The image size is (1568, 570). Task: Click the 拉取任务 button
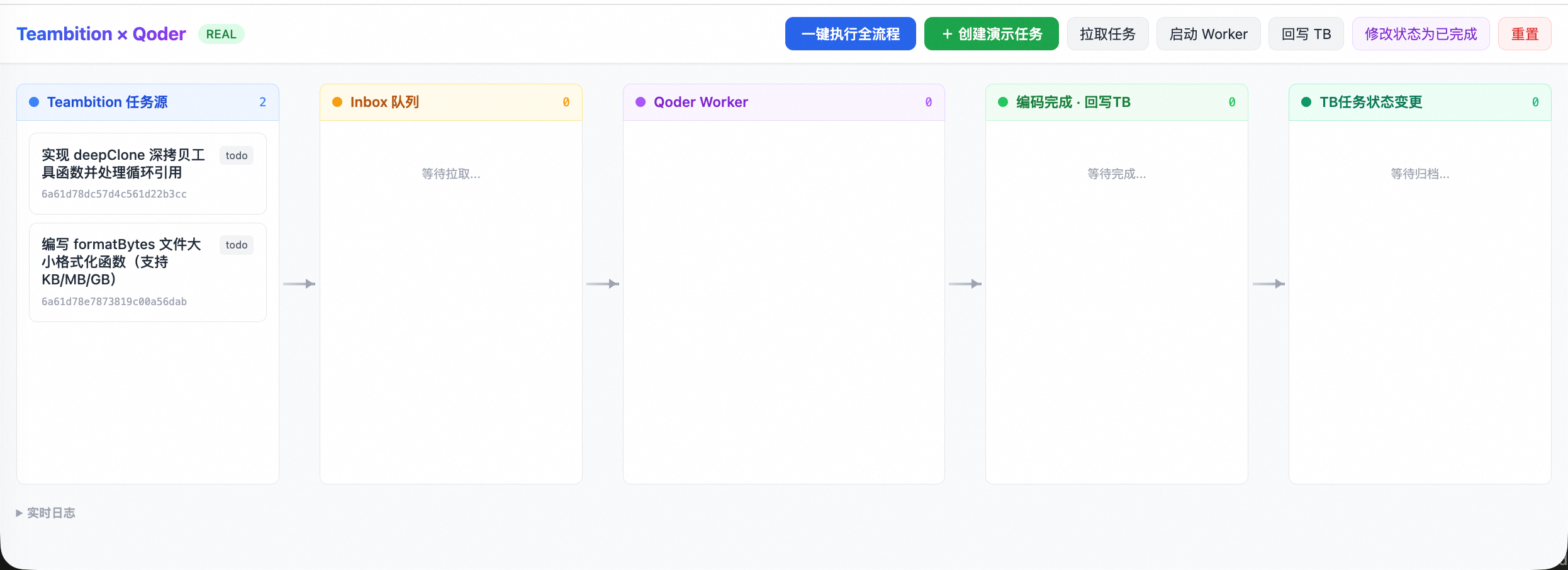click(x=1107, y=34)
